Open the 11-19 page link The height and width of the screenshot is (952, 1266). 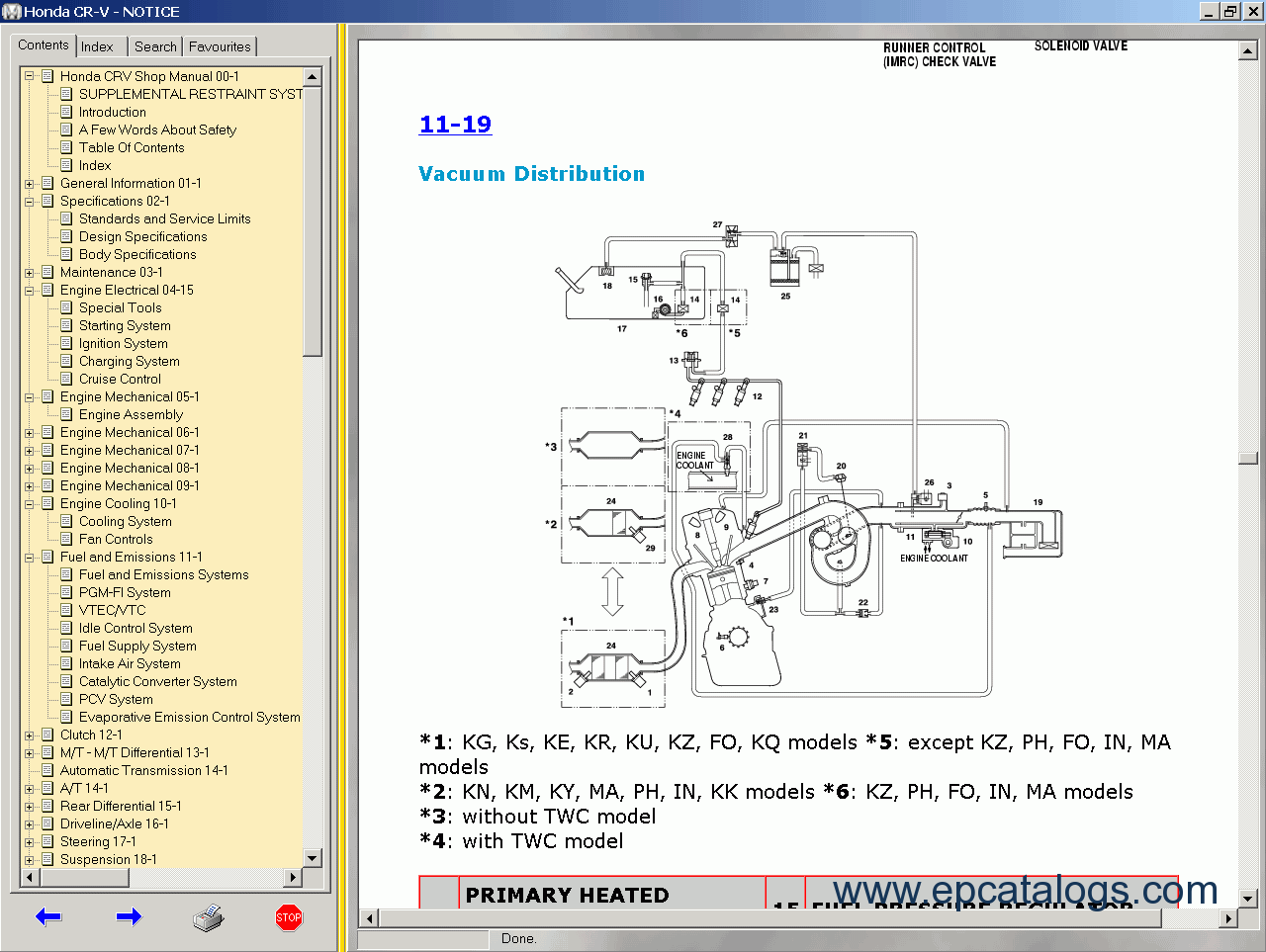point(455,125)
